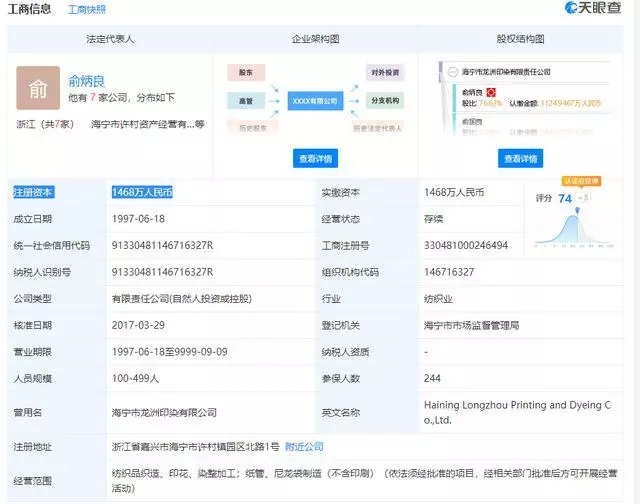
Task: Click the 高管 node in the structure diagram
Action: (245, 101)
